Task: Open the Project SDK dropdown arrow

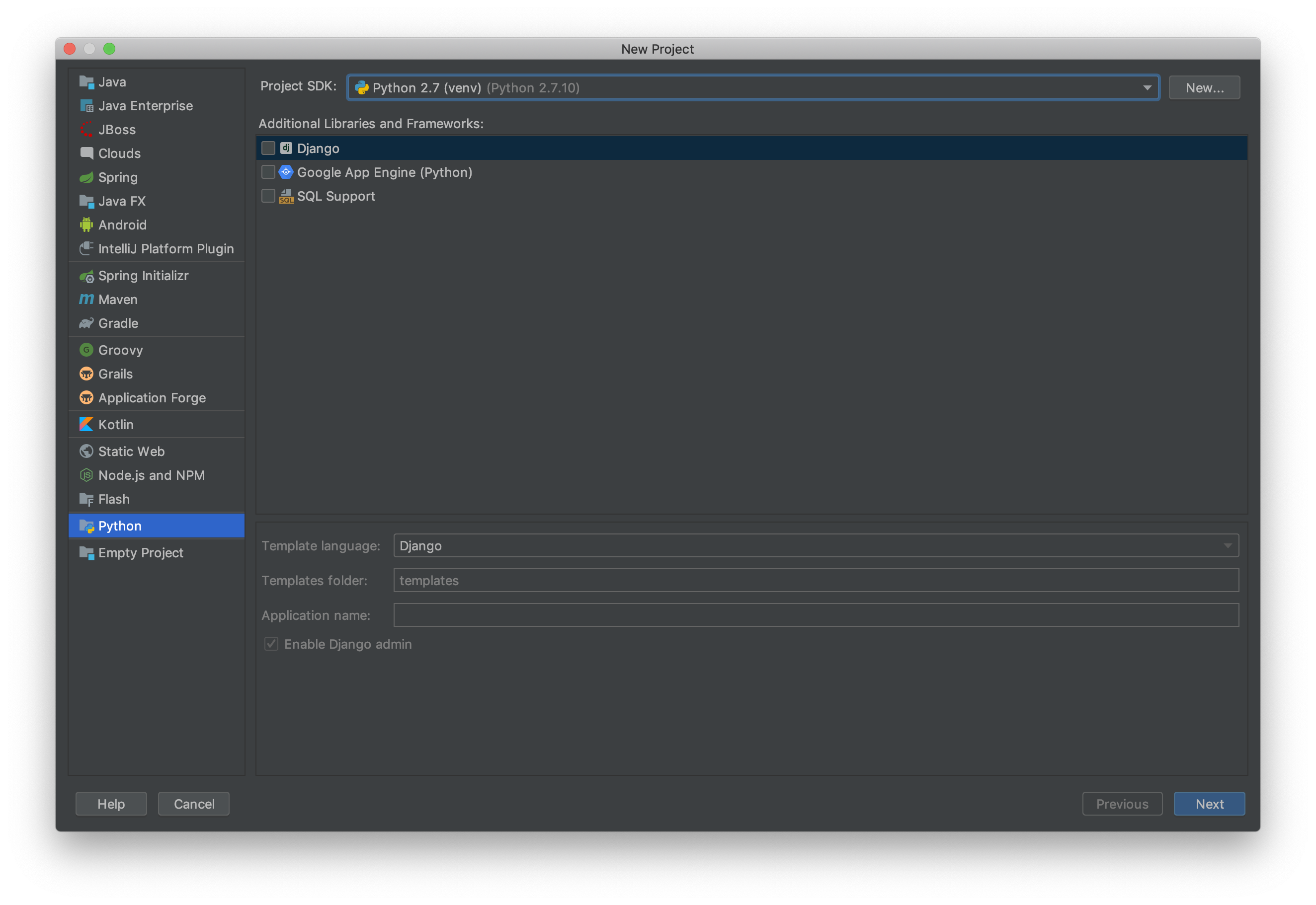Action: click(1147, 88)
